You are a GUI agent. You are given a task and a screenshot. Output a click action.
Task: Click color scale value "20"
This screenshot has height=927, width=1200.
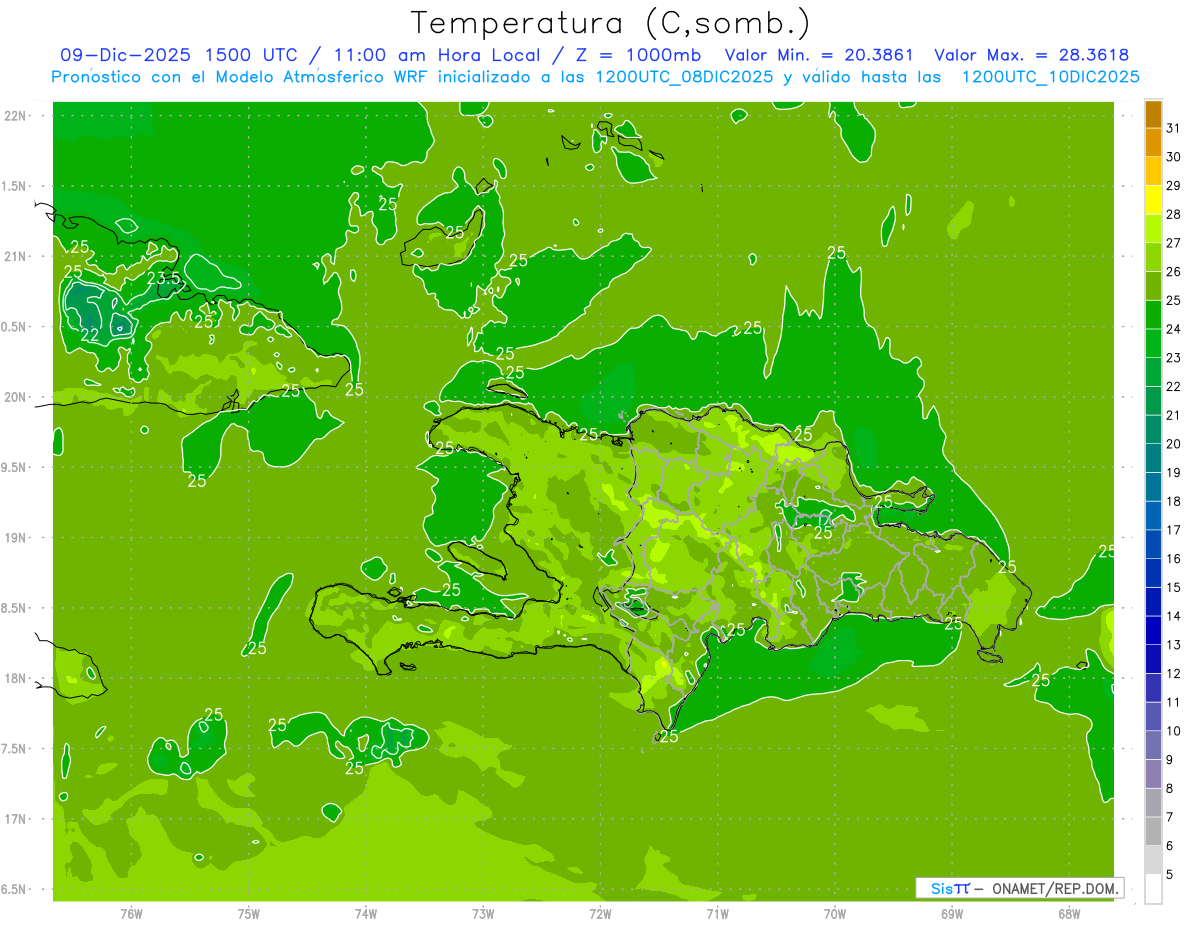(1174, 444)
